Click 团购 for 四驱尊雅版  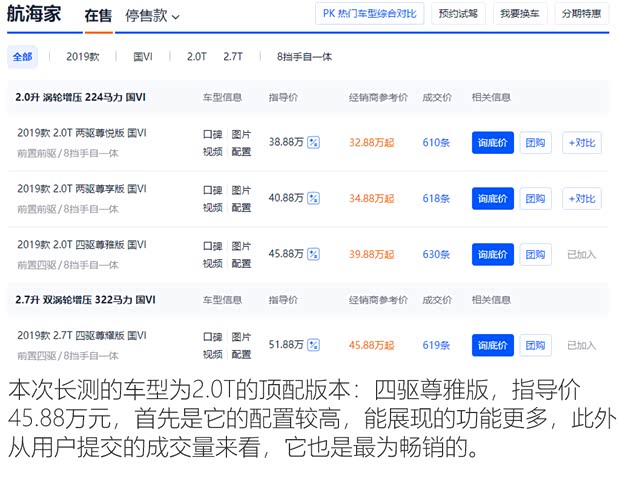pyautogui.click(x=535, y=254)
